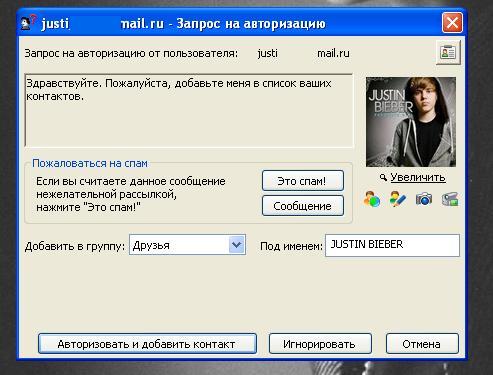Click the text Запрос на авторизацию от пользователя
Image resolution: width=493 pixels, height=375 pixels.
(x=131, y=53)
